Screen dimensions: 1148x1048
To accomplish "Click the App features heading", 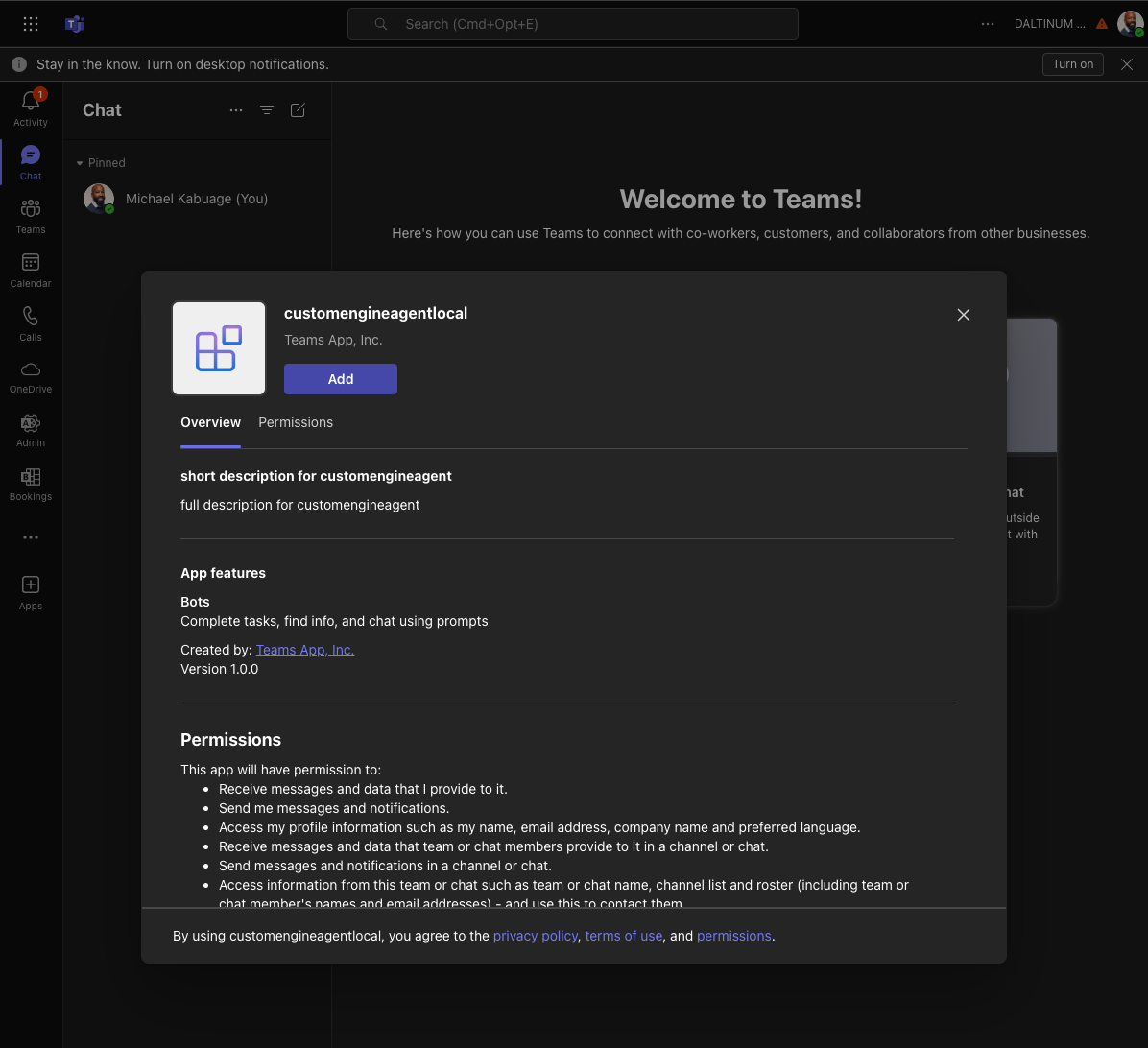I will [224, 573].
